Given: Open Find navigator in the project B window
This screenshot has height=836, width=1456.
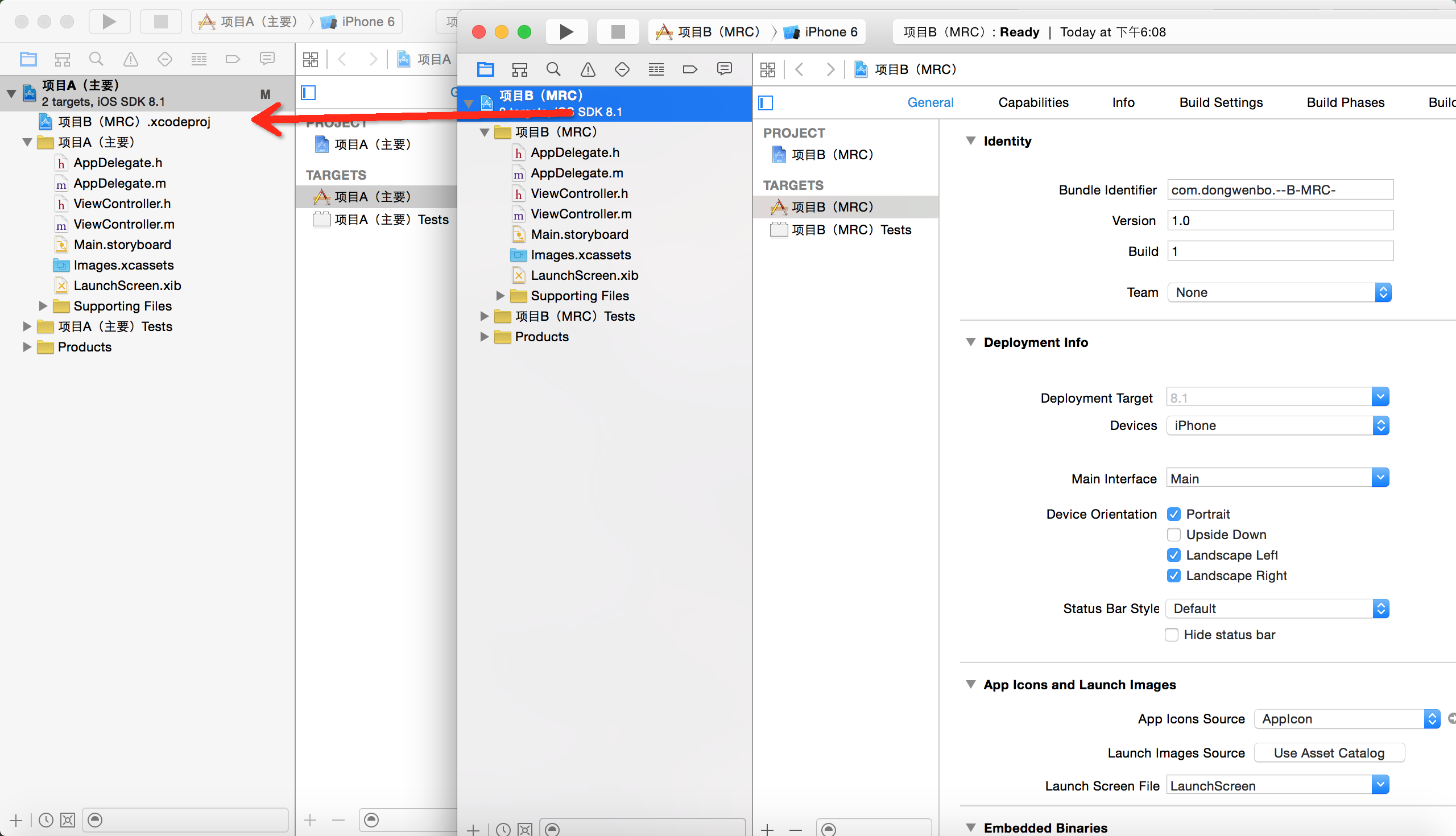Looking at the screenshot, I should 553,69.
